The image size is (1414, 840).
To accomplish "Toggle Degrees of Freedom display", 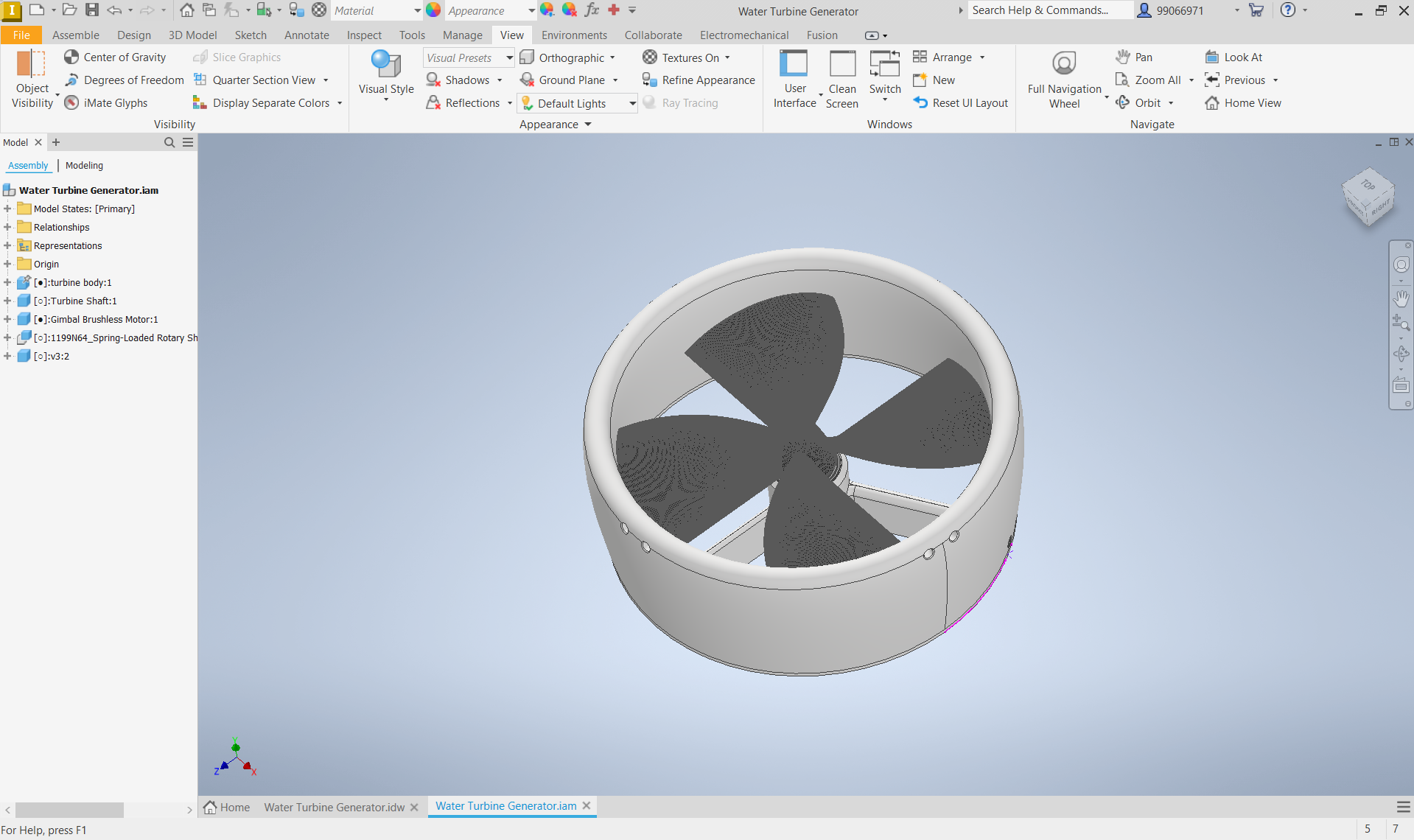I will (x=124, y=80).
